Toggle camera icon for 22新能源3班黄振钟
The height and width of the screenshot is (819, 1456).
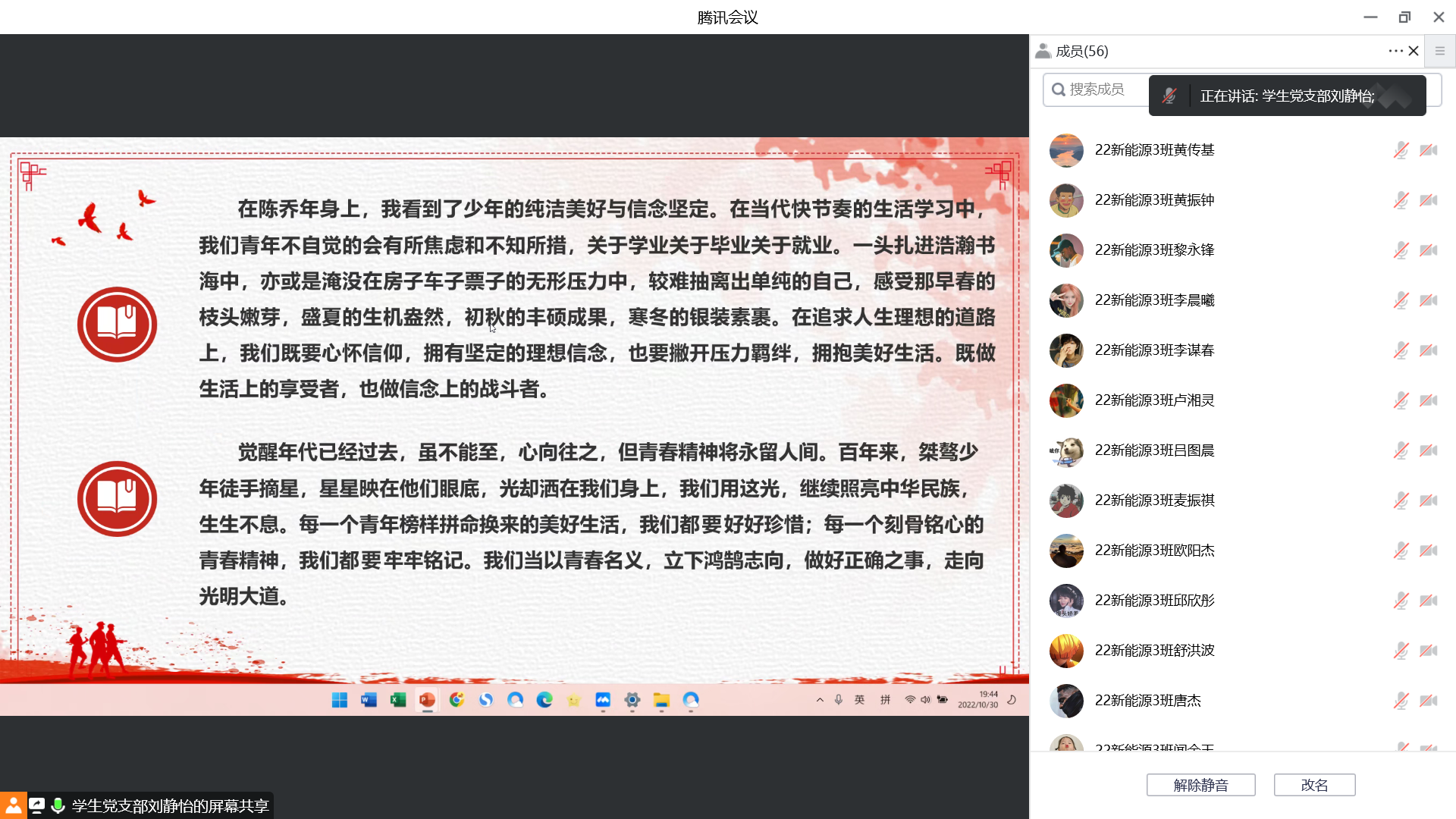tap(1429, 200)
